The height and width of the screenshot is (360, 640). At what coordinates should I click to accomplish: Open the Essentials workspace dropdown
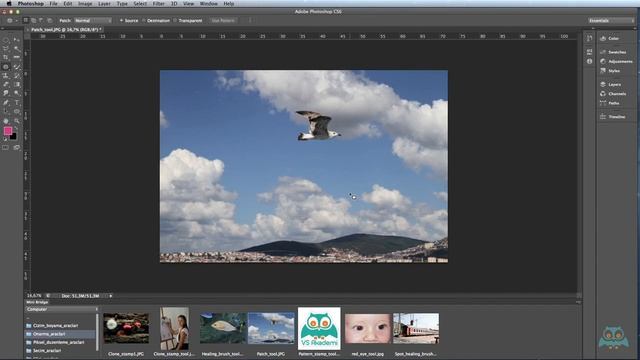(x=611, y=20)
